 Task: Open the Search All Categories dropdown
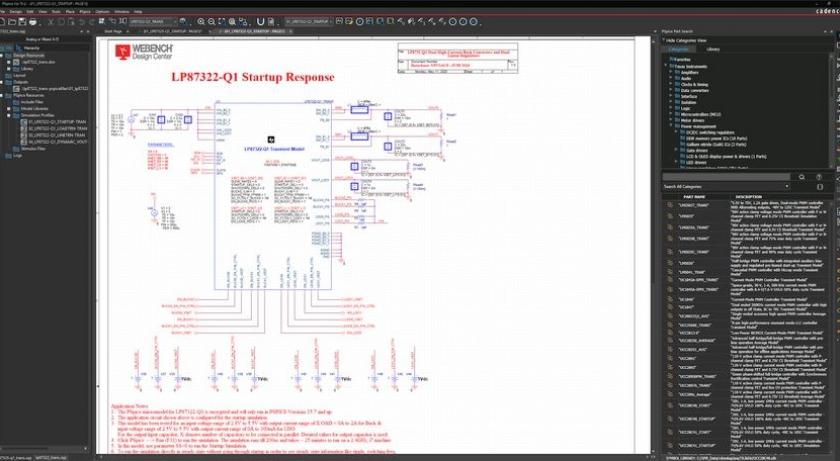[726, 186]
